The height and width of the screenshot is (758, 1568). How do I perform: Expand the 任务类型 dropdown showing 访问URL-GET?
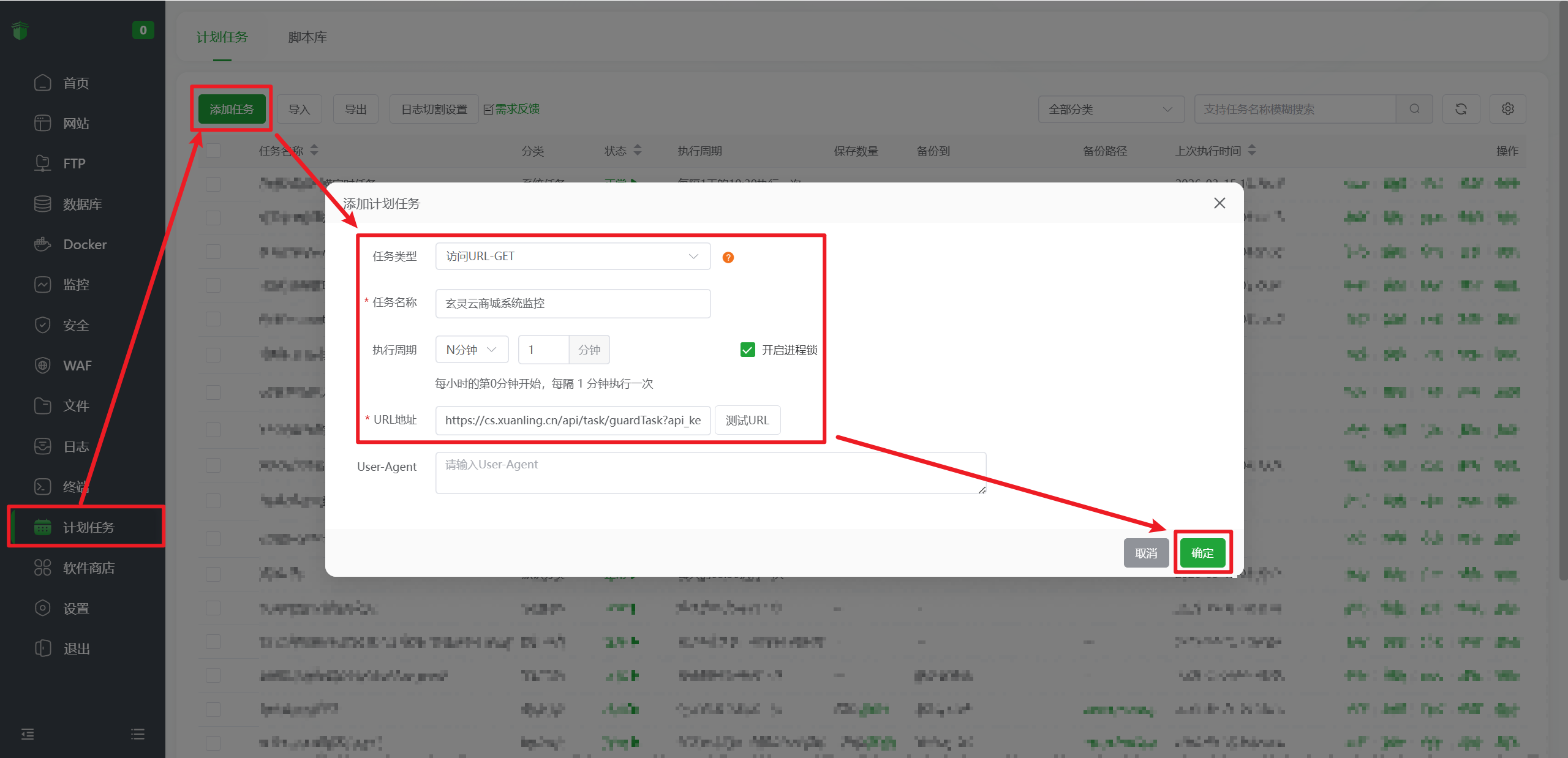click(x=572, y=256)
